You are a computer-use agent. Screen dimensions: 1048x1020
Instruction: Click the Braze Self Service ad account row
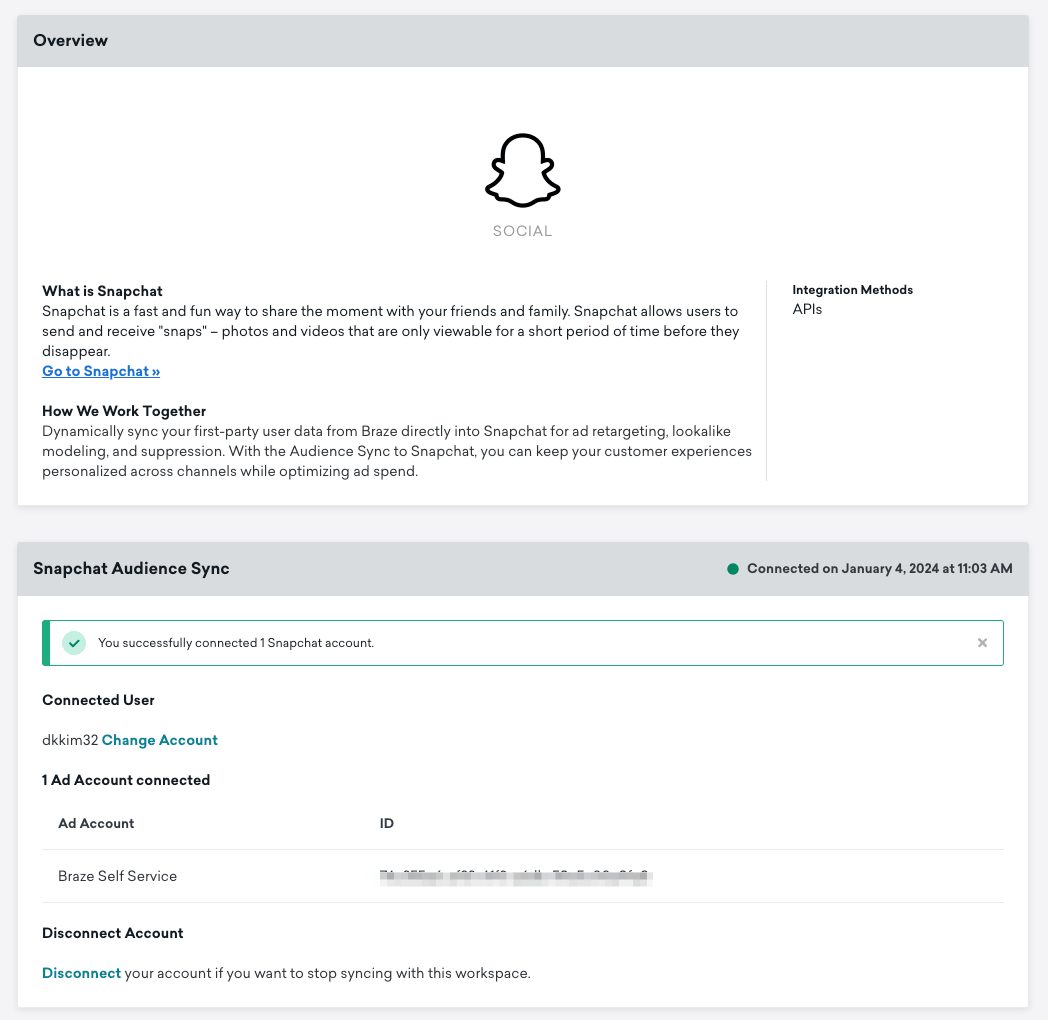[x=117, y=875]
